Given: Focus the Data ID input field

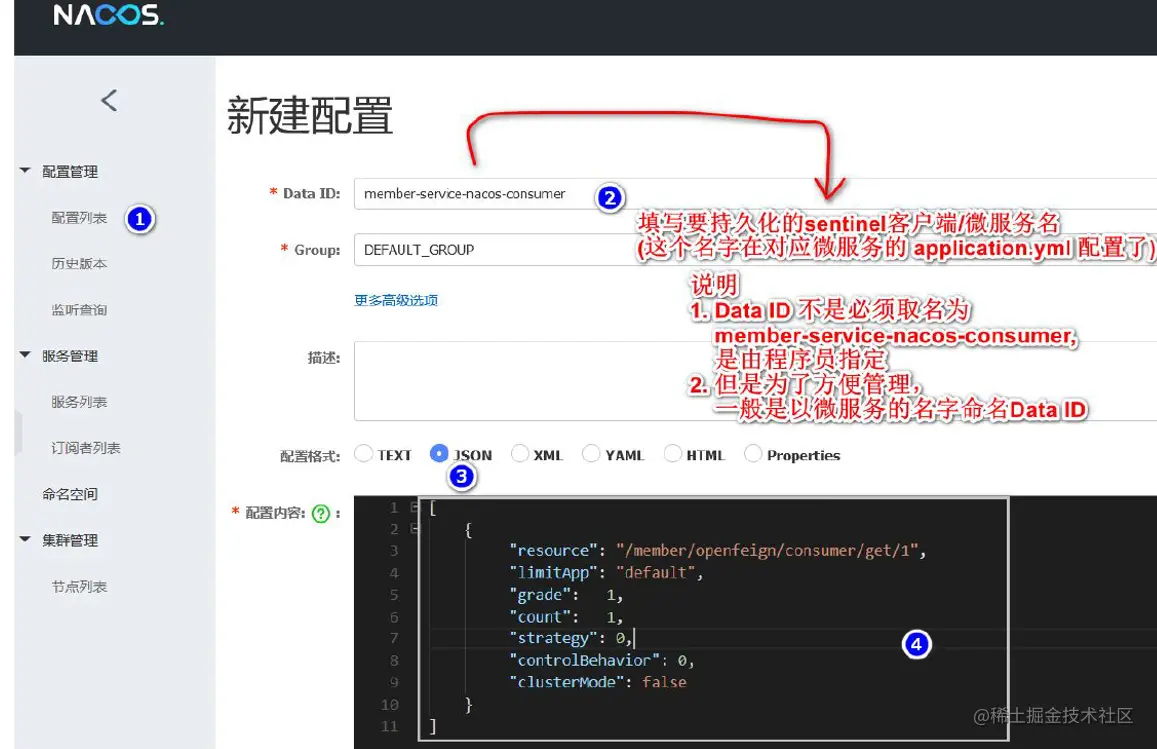Looking at the screenshot, I should coord(756,194).
